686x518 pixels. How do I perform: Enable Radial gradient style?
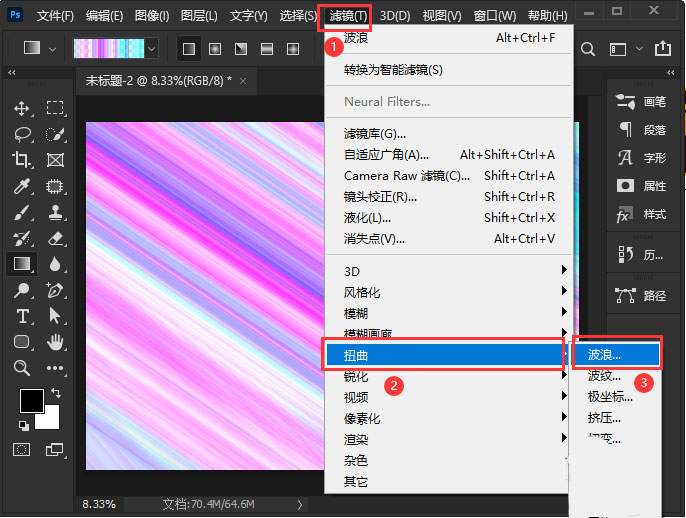point(215,49)
